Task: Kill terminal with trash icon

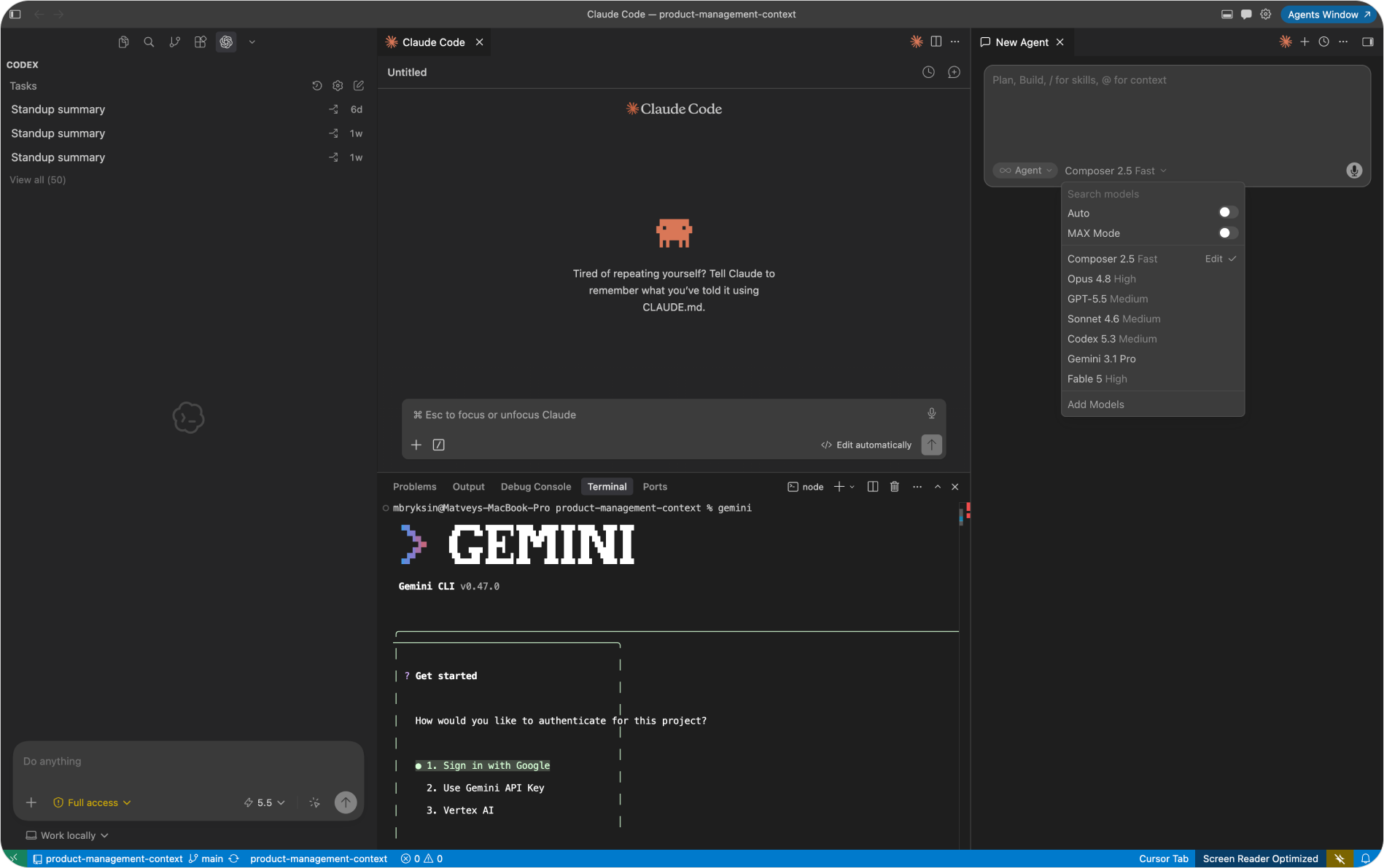Action: coord(895,487)
